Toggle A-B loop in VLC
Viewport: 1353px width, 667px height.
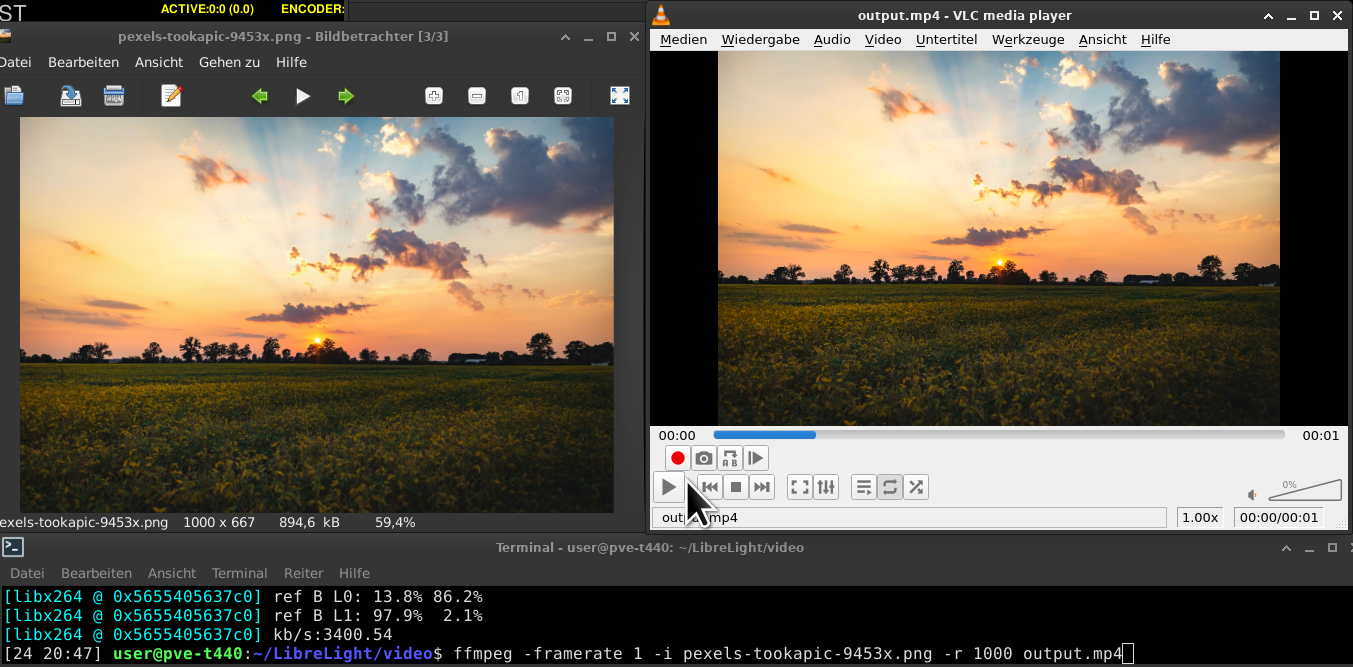(730, 458)
